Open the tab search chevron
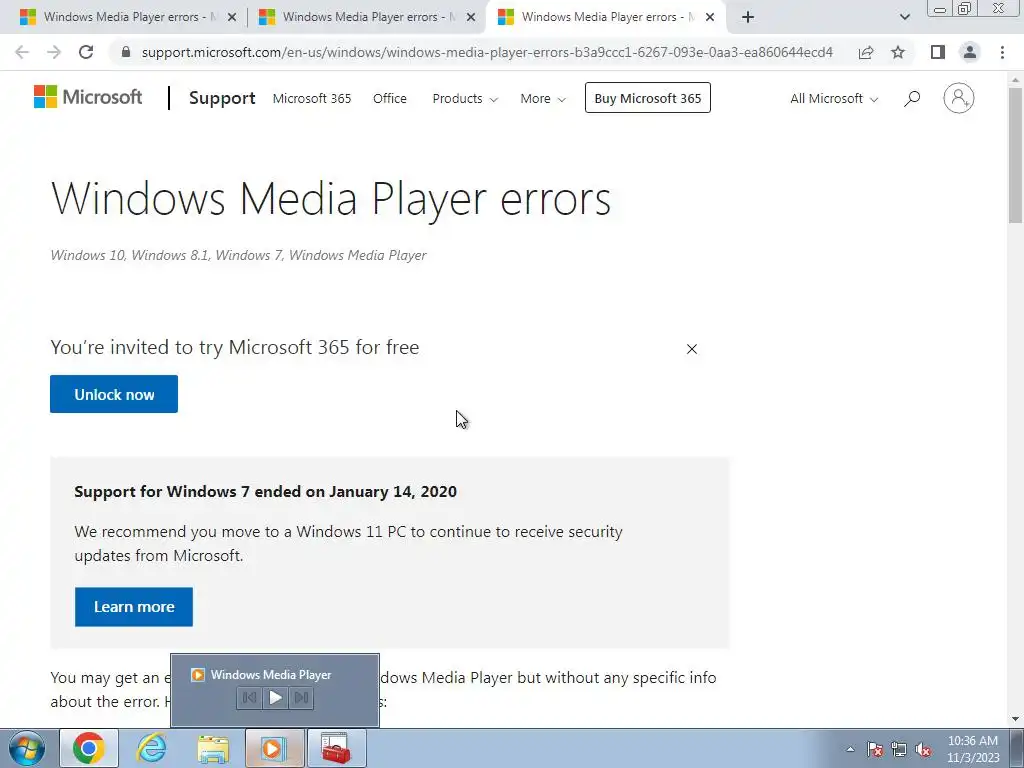Viewport: 1024px width, 768px height. (x=904, y=17)
